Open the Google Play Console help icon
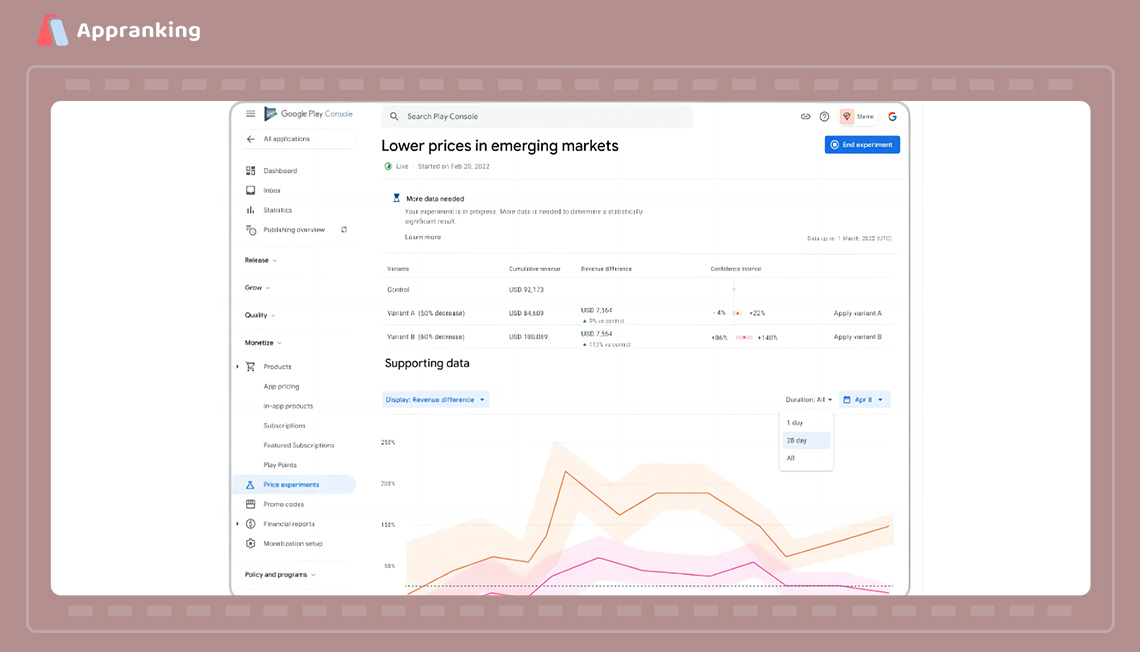This screenshot has width=1140, height=652. 824,116
